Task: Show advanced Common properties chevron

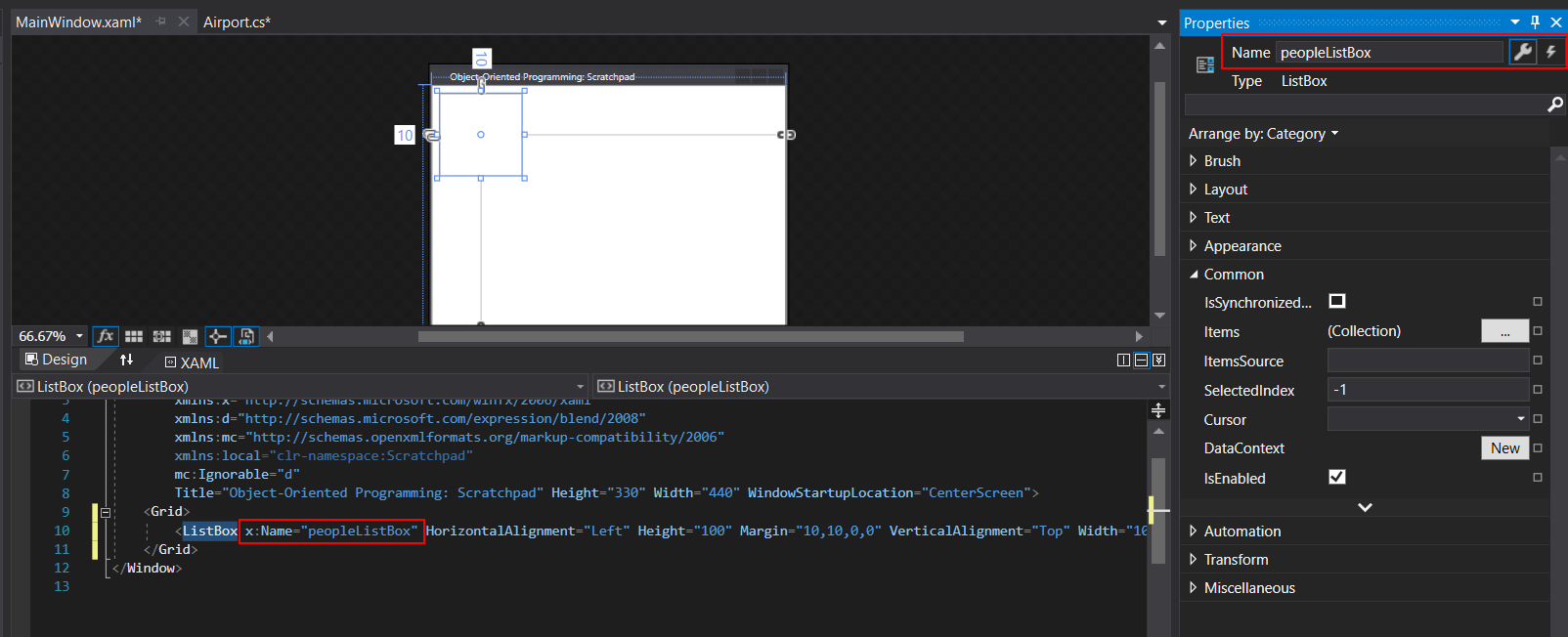Action: (x=1365, y=507)
